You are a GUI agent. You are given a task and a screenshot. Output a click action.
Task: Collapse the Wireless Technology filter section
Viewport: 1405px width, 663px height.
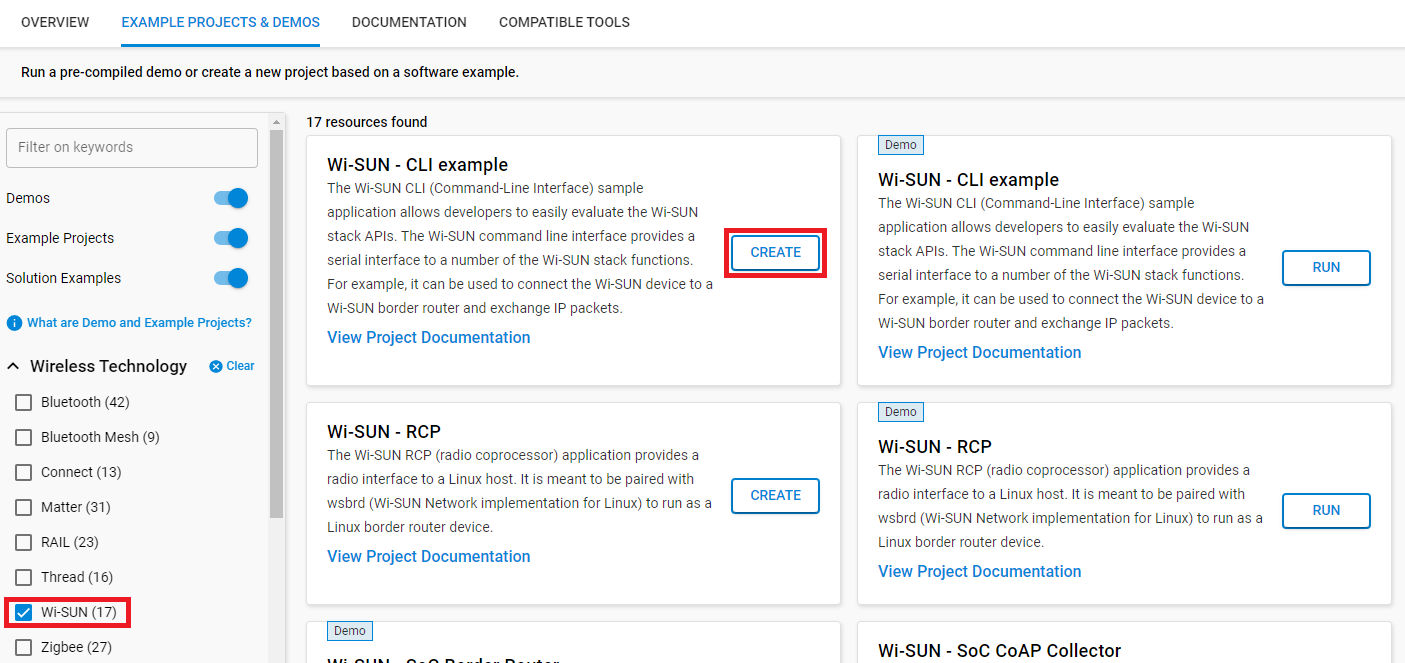13,366
